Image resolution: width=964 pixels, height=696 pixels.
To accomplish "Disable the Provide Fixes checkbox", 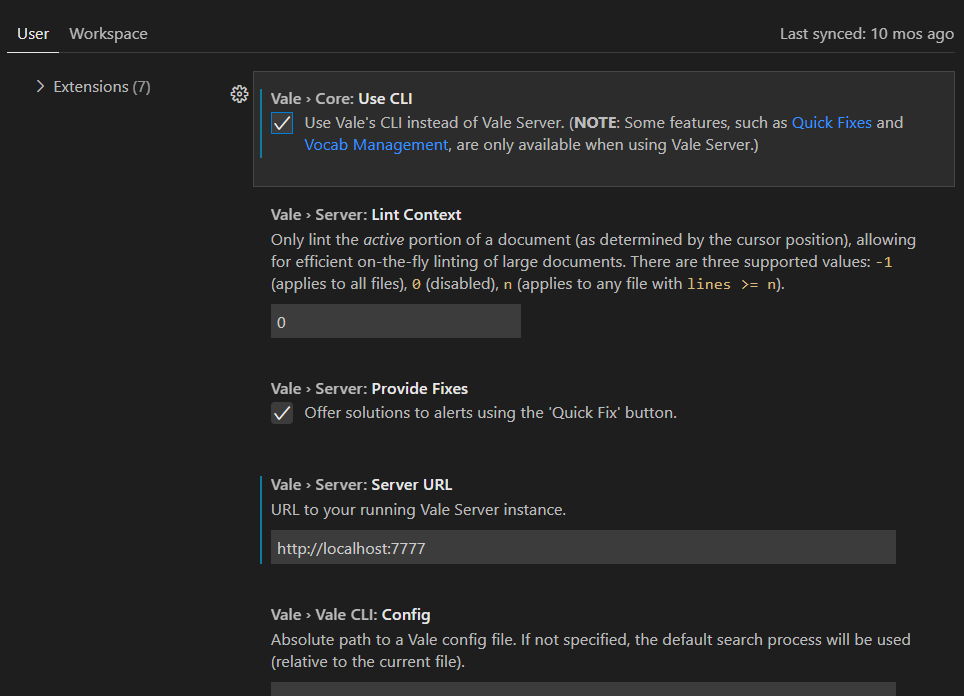I will tap(280, 412).
